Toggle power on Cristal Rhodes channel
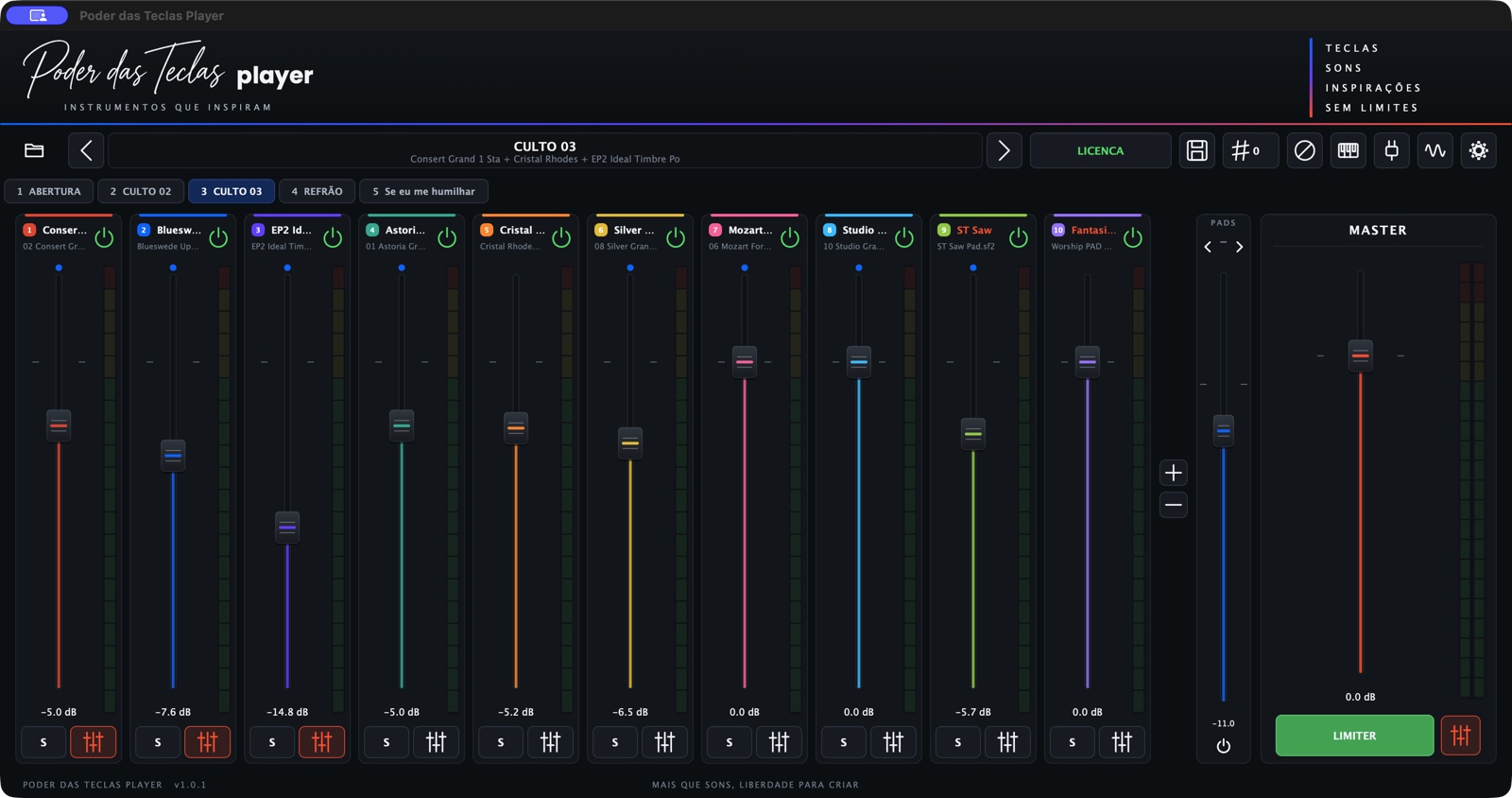1512x798 pixels. coord(561,237)
